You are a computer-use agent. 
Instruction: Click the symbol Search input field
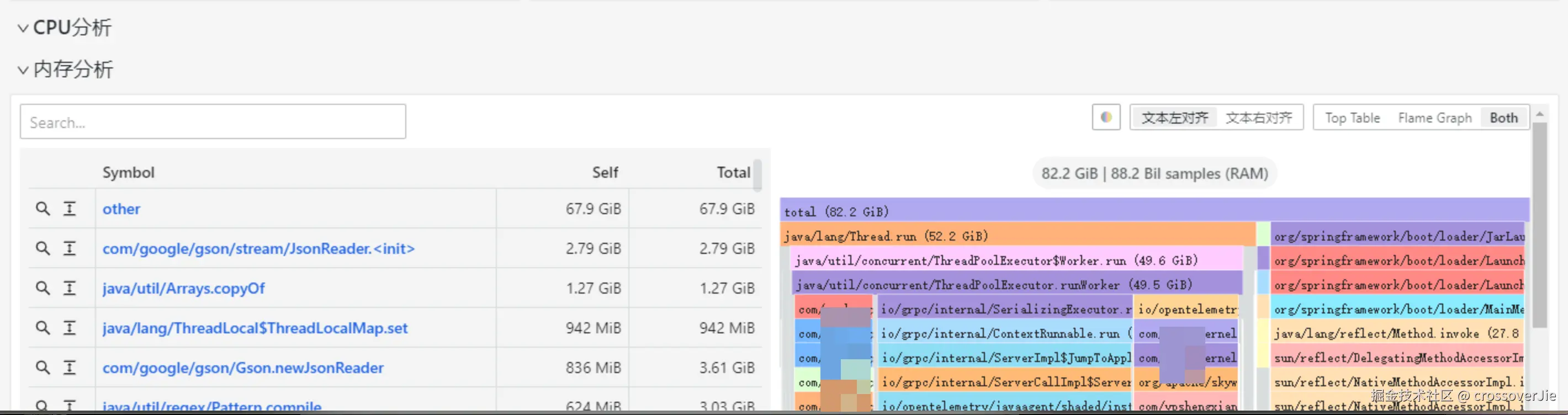pos(213,123)
